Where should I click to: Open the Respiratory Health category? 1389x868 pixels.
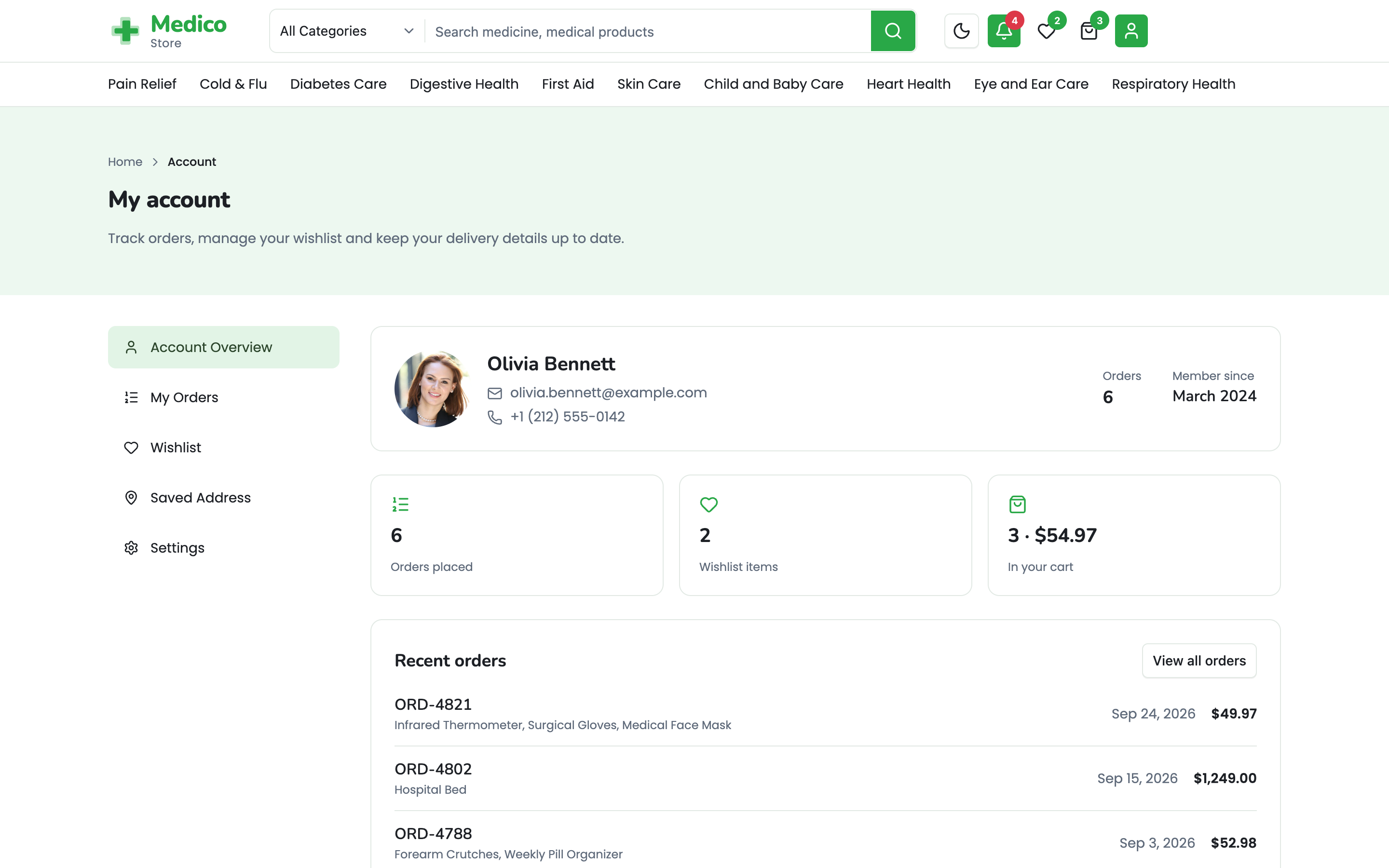click(1173, 84)
